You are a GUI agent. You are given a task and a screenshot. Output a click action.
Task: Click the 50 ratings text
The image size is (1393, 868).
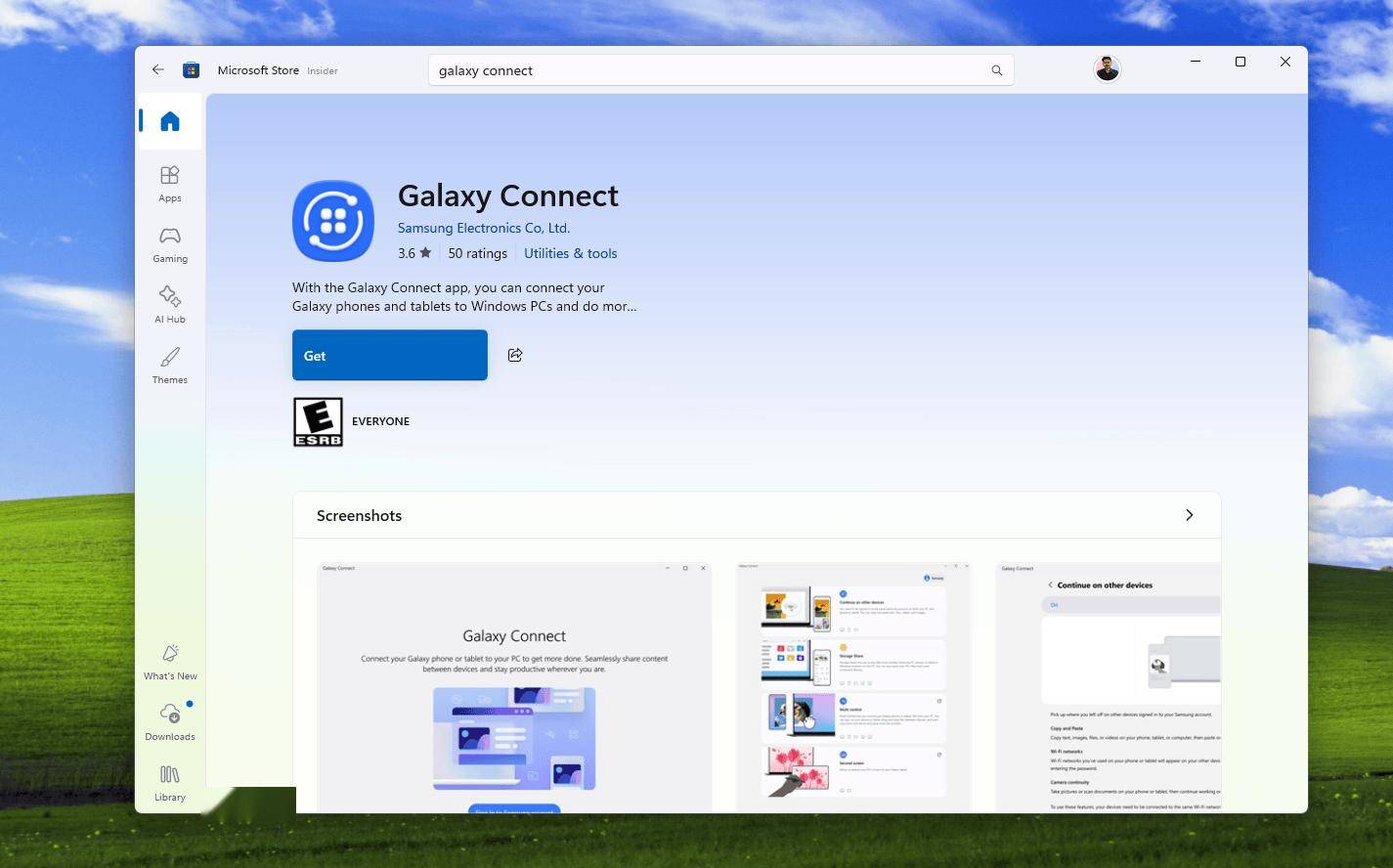[x=477, y=253]
